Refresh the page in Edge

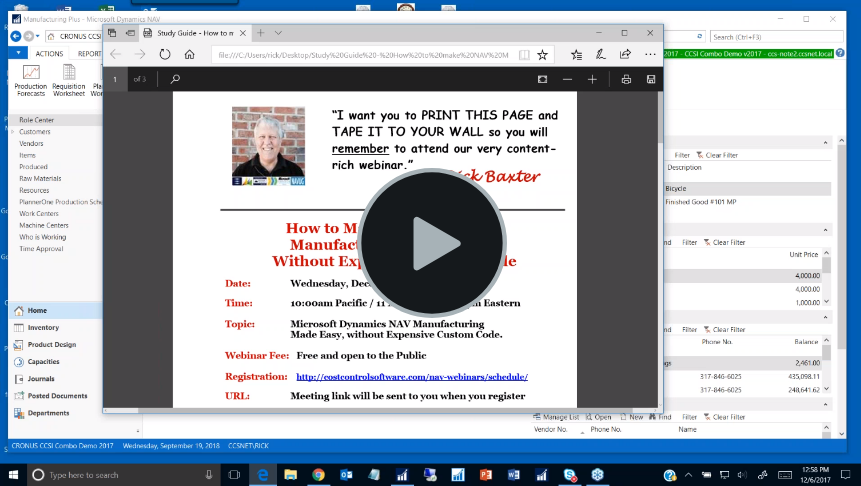click(x=165, y=54)
